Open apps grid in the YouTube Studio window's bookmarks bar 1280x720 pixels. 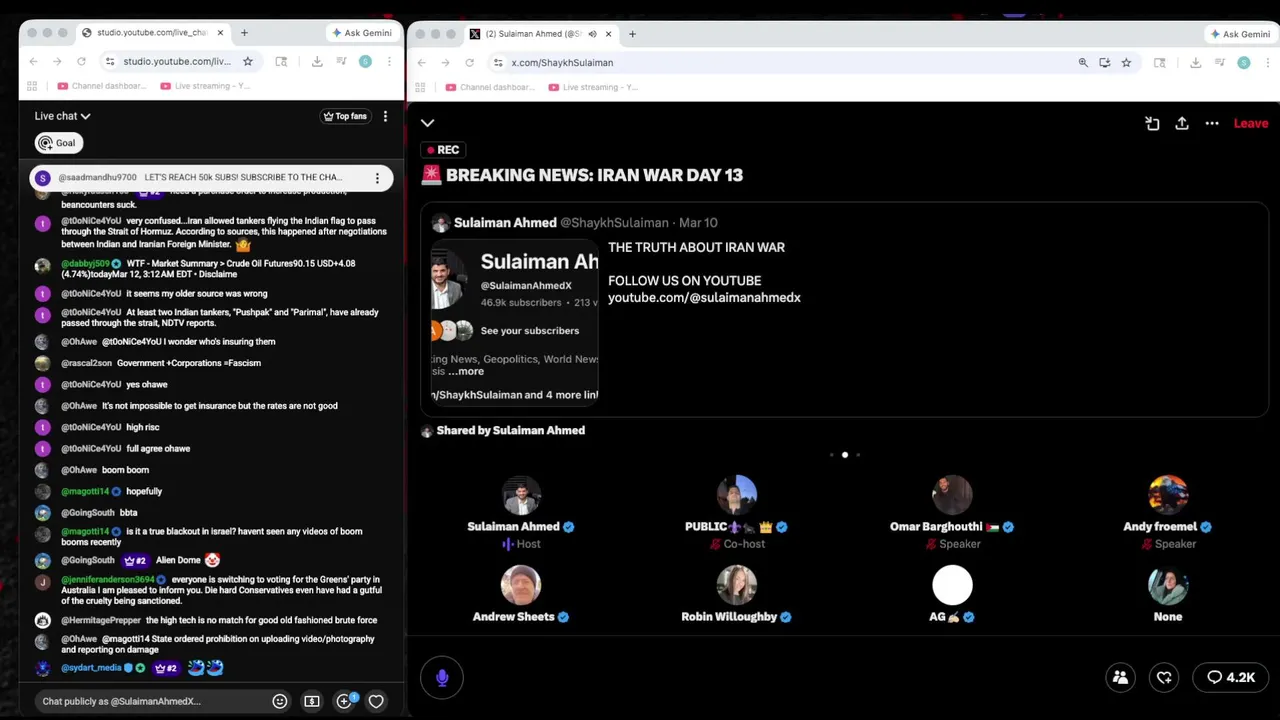[32, 86]
